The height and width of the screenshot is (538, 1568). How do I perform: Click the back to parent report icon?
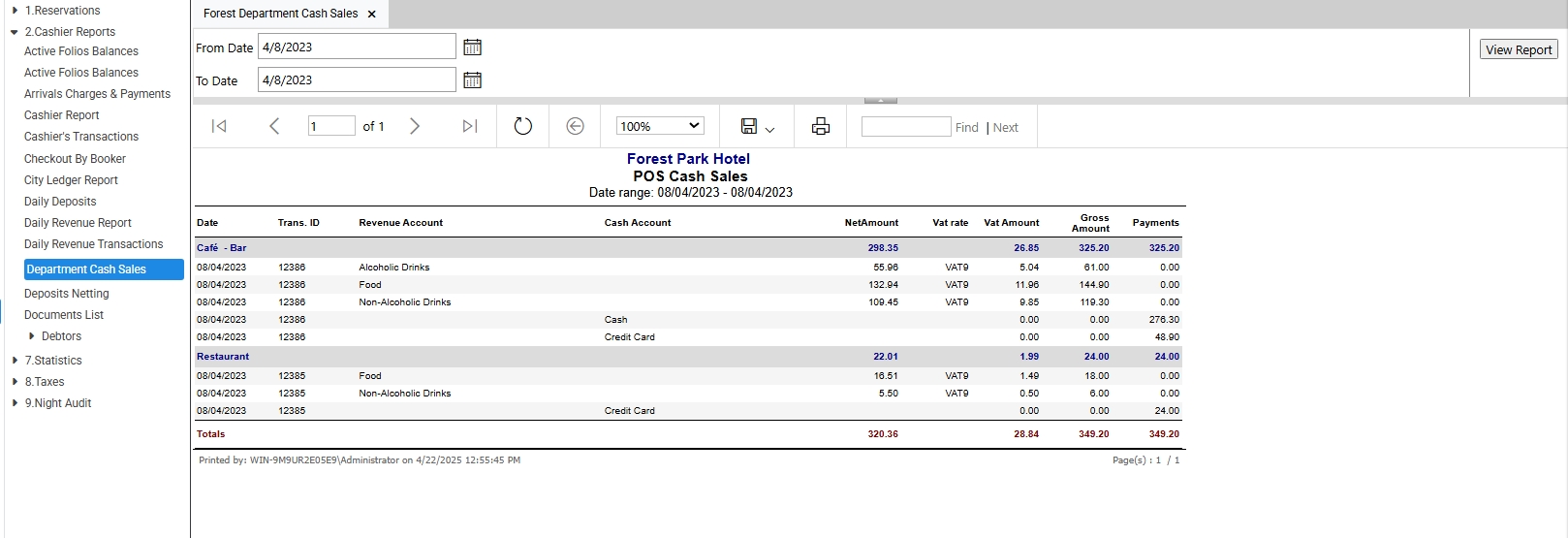tap(576, 126)
